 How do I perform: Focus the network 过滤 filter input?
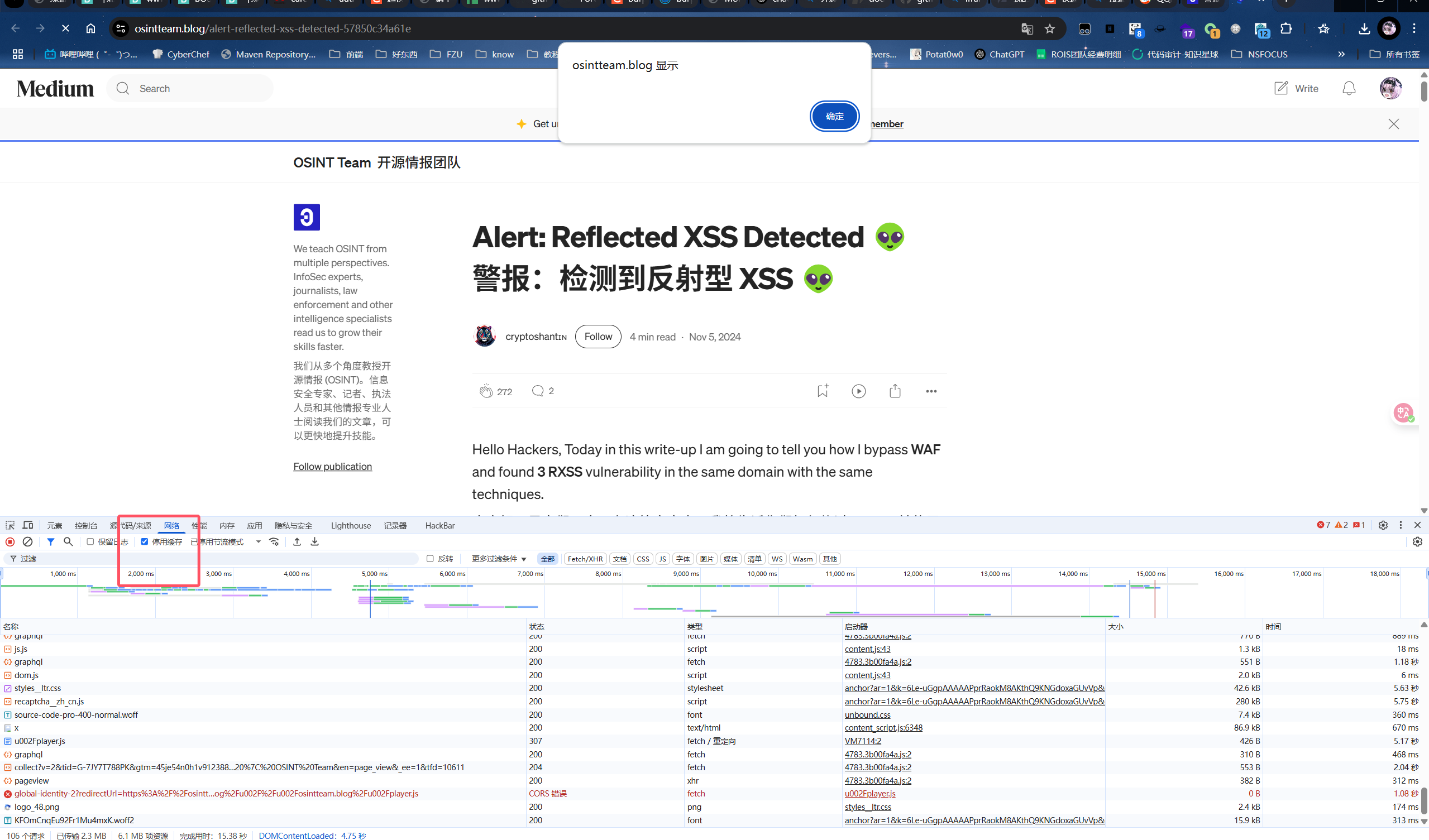tap(211, 559)
